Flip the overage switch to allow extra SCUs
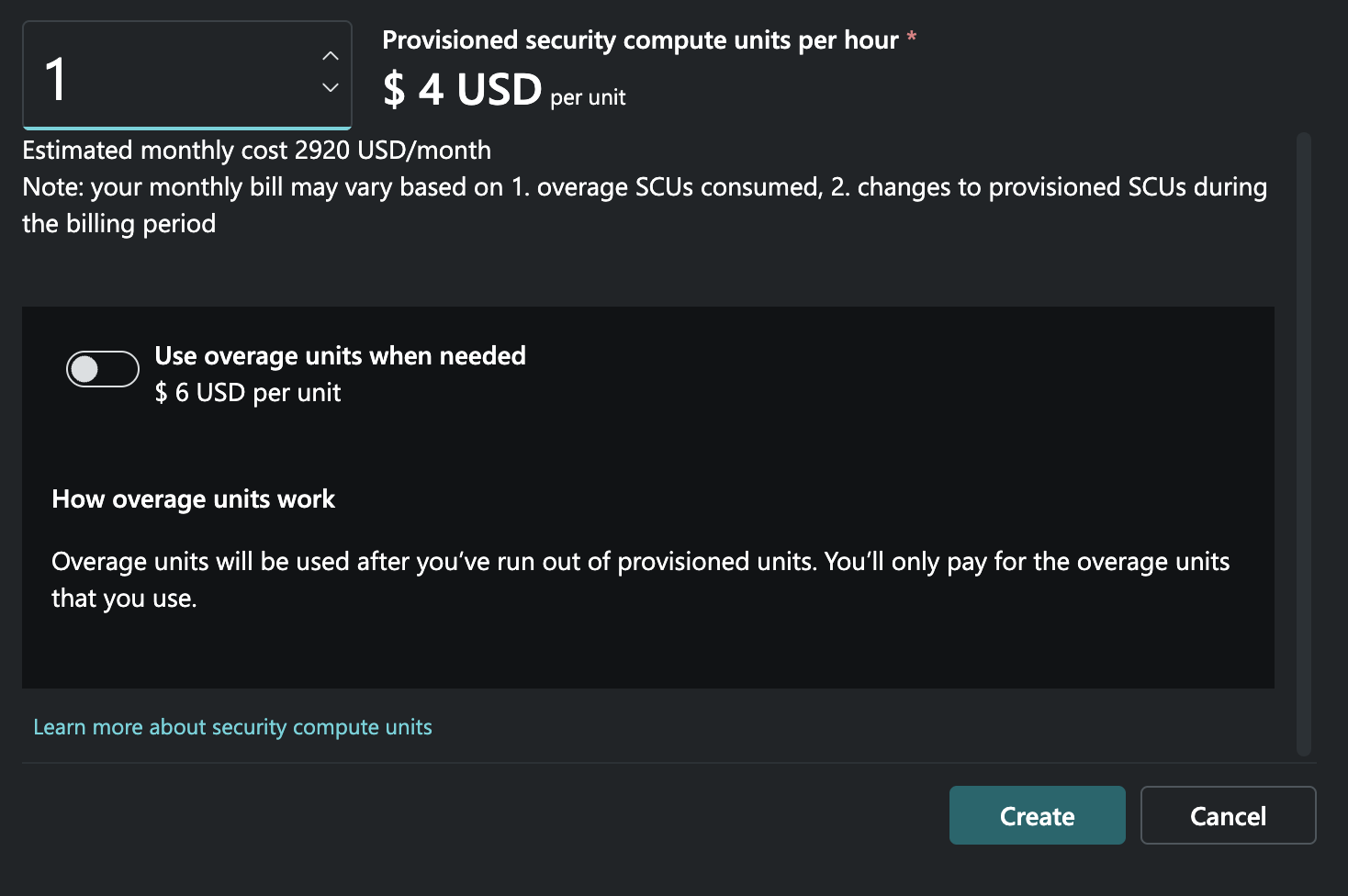Viewport: 1348px width, 896px height. click(102, 368)
